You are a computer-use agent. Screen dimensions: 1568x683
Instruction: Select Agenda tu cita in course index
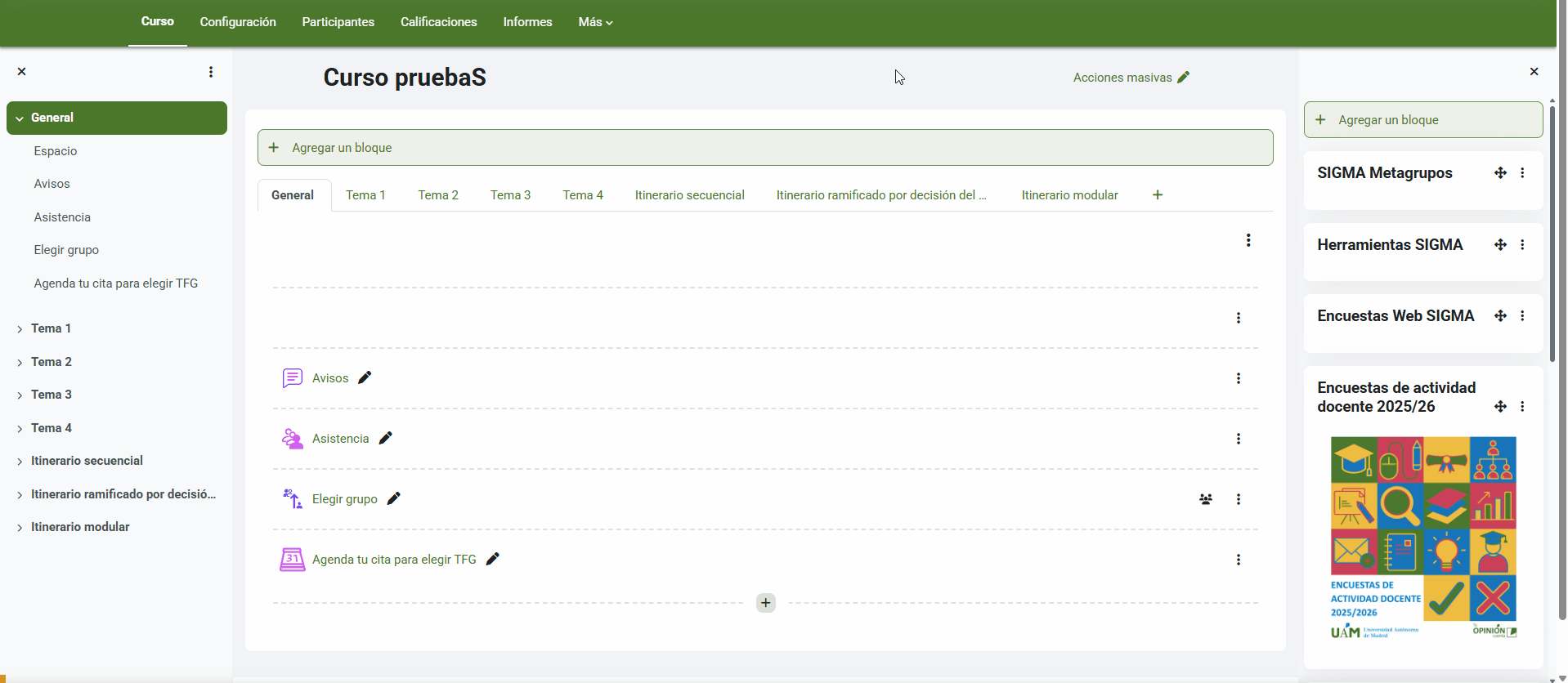point(117,283)
